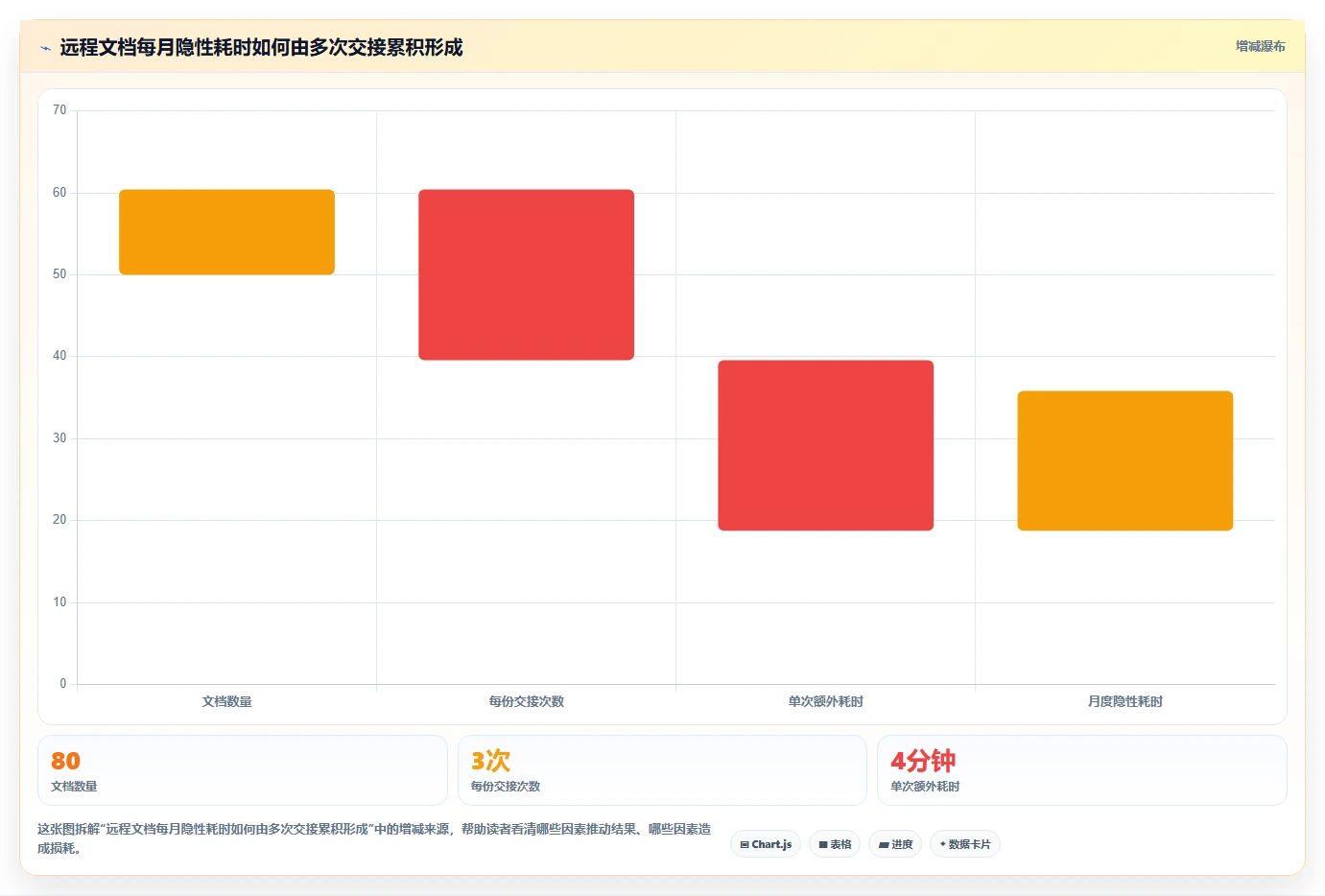This screenshot has height=896, width=1325.
Task: Click the 4分钟 单次额外耗时 stat card
Action: [1081, 770]
